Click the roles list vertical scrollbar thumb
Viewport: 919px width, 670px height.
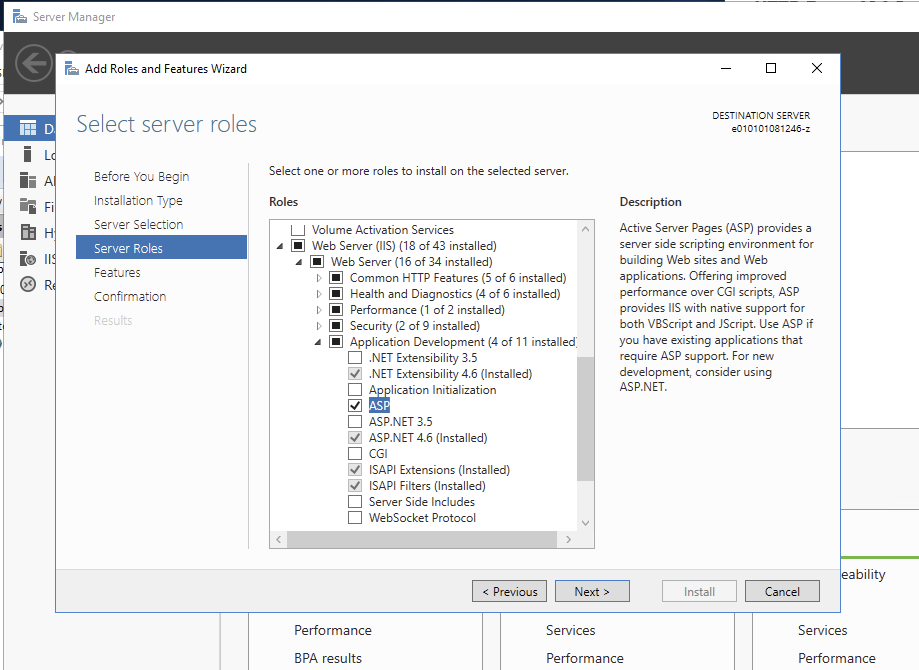point(585,419)
